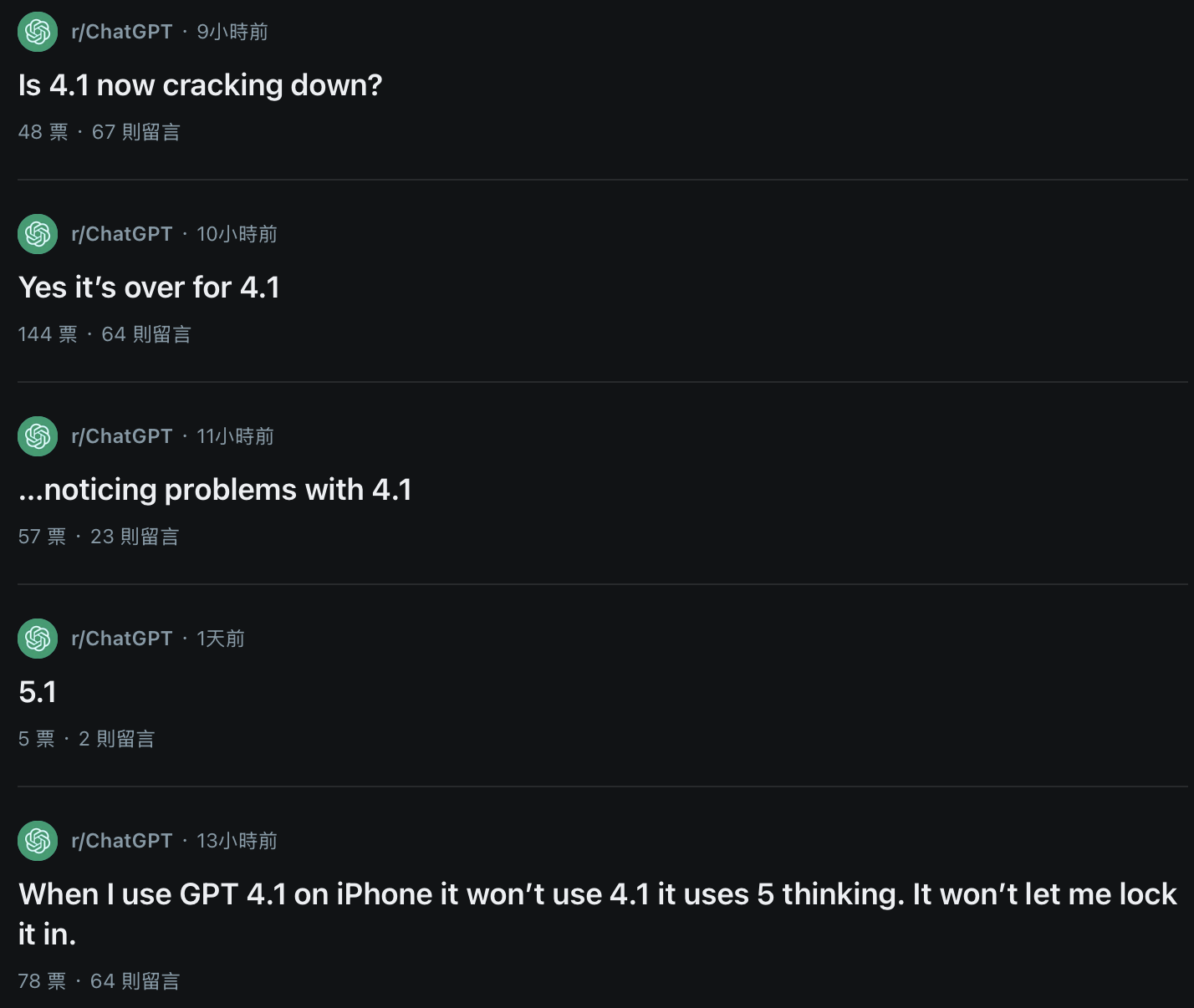Screen dimensions: 1194x1008
Task: Visit r/ChatGPT from the 10小時前 post
Action: click(122, 234)
